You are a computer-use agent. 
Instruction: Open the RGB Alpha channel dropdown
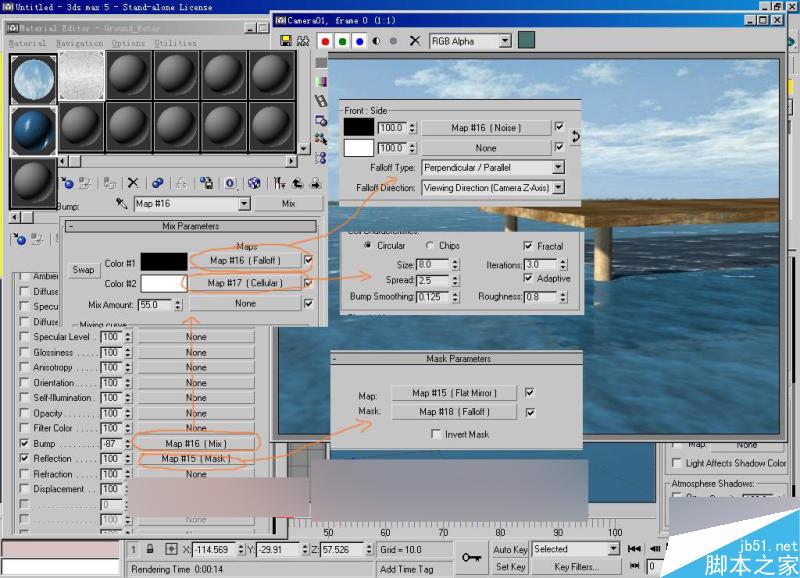coord(504,41)
